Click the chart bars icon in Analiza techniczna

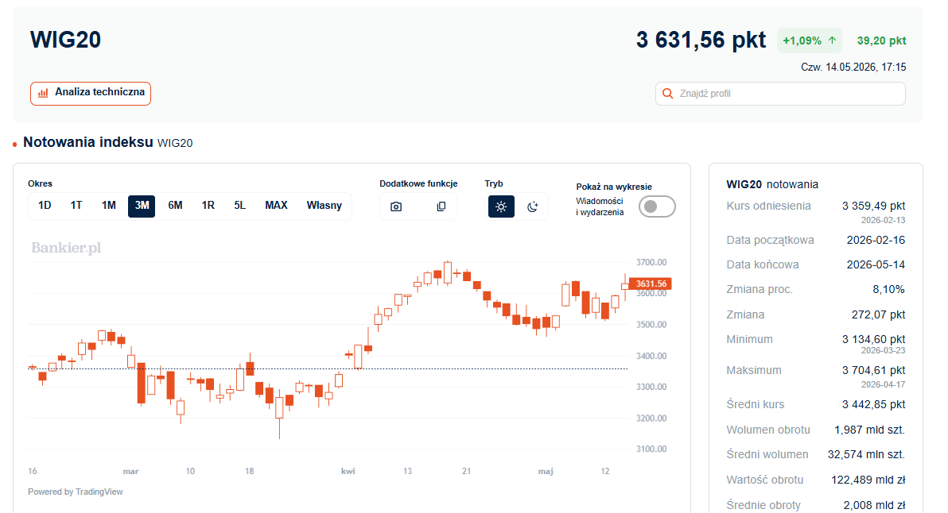click(x=43, y=93)
